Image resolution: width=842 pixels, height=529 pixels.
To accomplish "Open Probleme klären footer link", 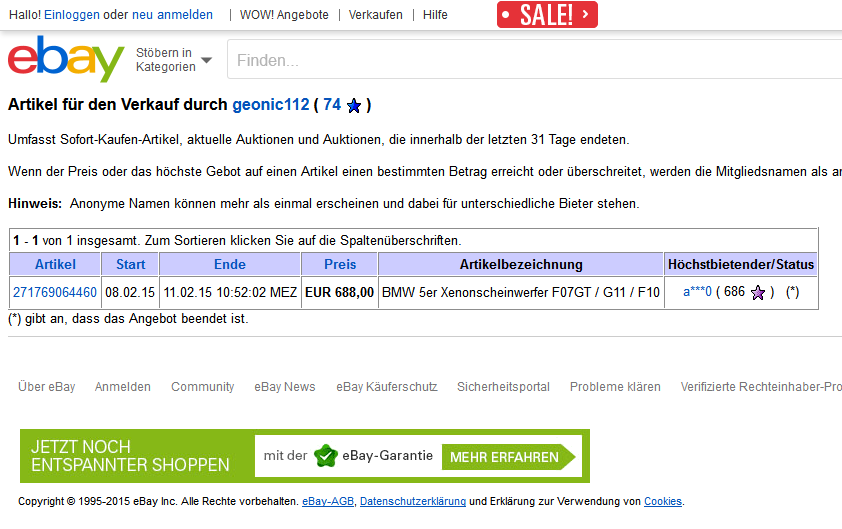I will pos(615,387).
